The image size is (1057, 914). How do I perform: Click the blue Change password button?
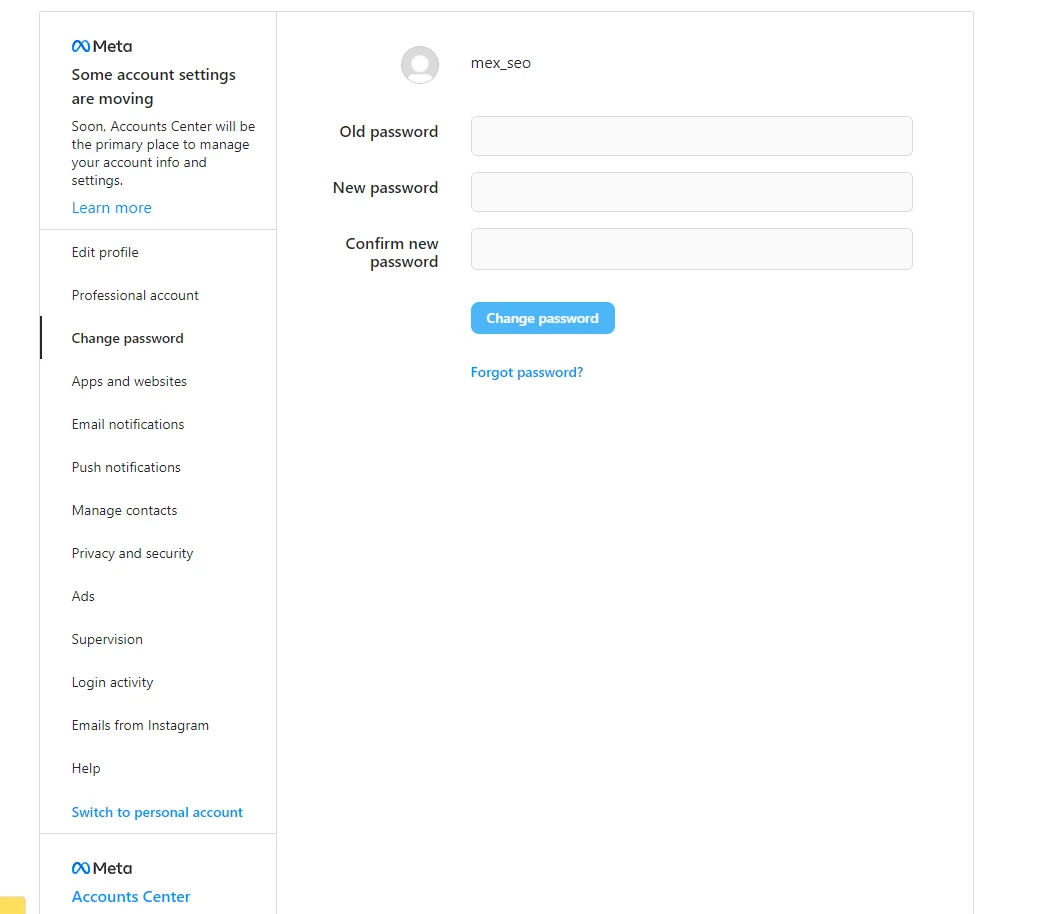[x=543, y=318]
